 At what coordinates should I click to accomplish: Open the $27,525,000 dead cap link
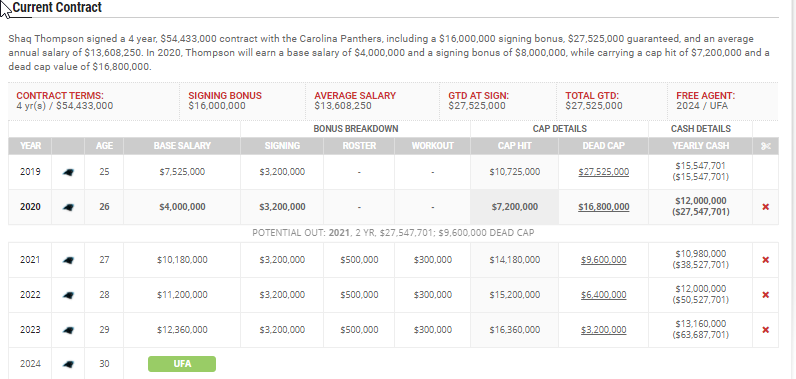click(604, 172)
